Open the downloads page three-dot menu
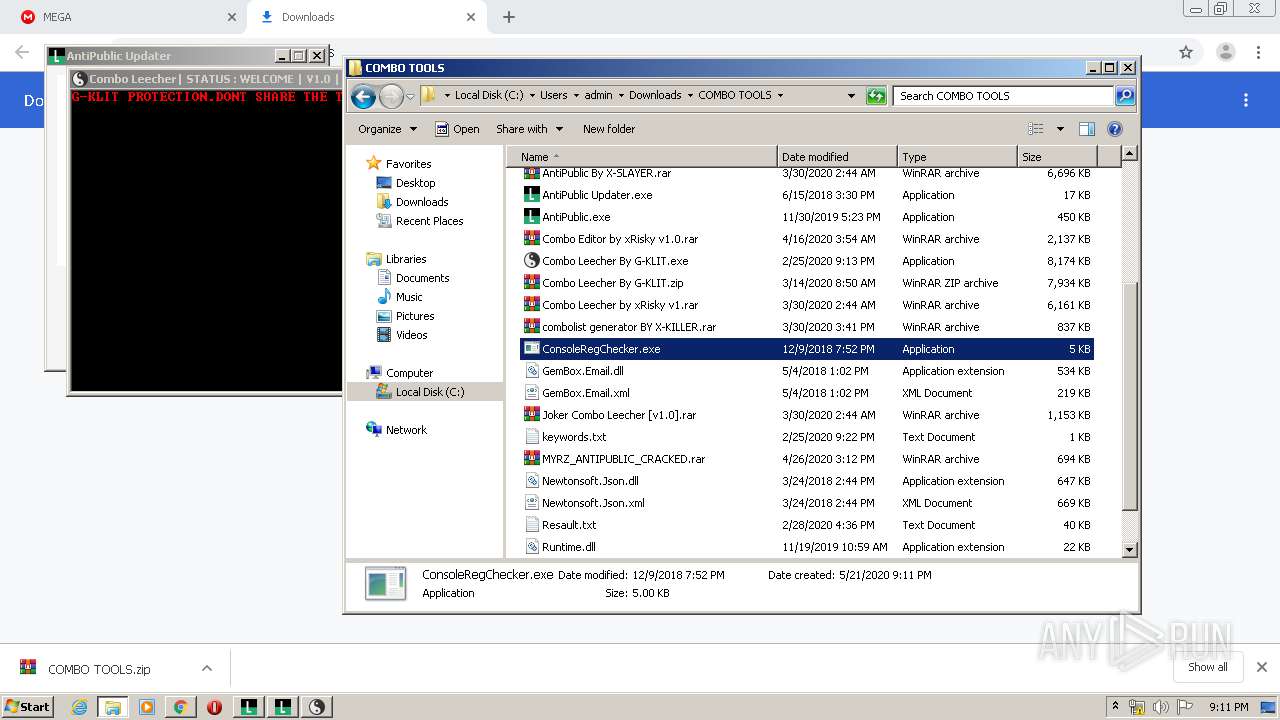The image size is (1280, 720). (x=1246, y=100)
